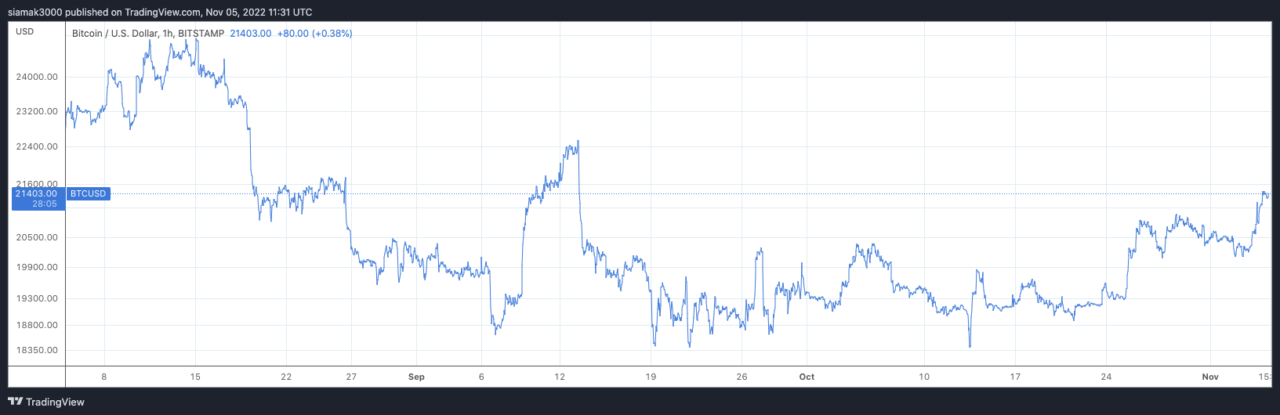
Task: Select the Sep marker on time axis
Action: pyautogui.click(x=417, y=376)
